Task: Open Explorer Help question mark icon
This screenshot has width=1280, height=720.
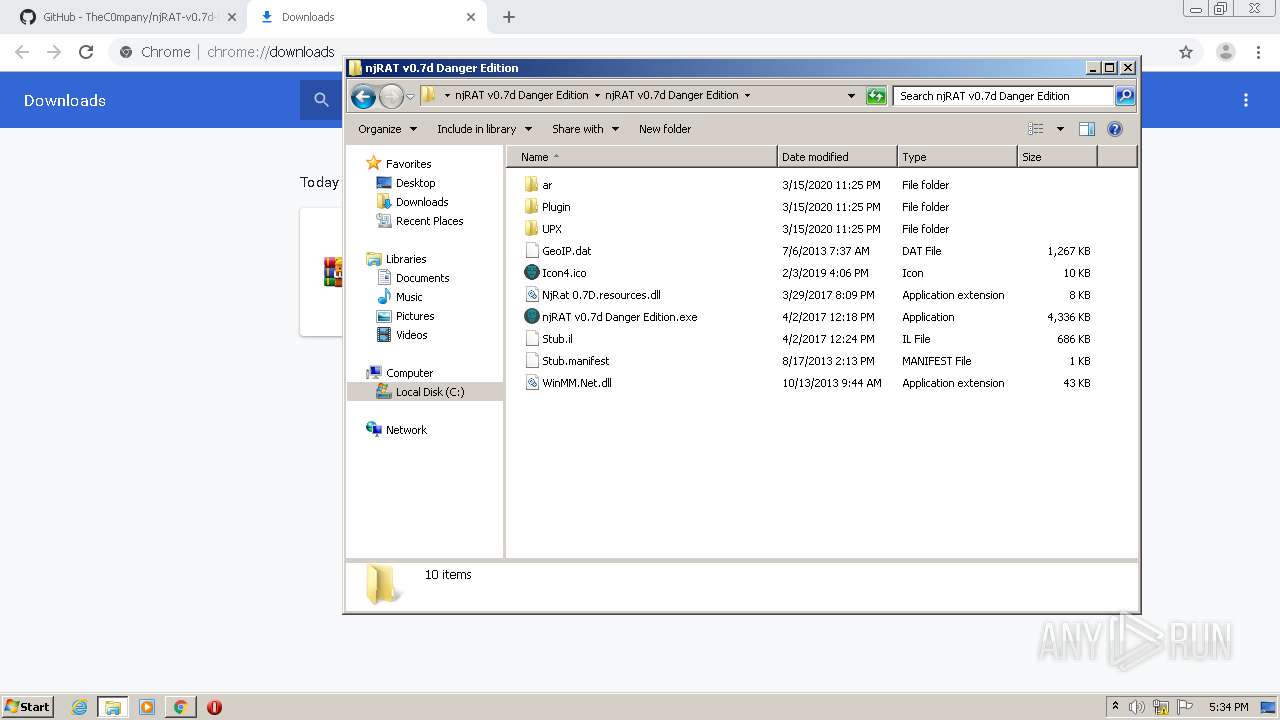Action: coord(1115,129)
